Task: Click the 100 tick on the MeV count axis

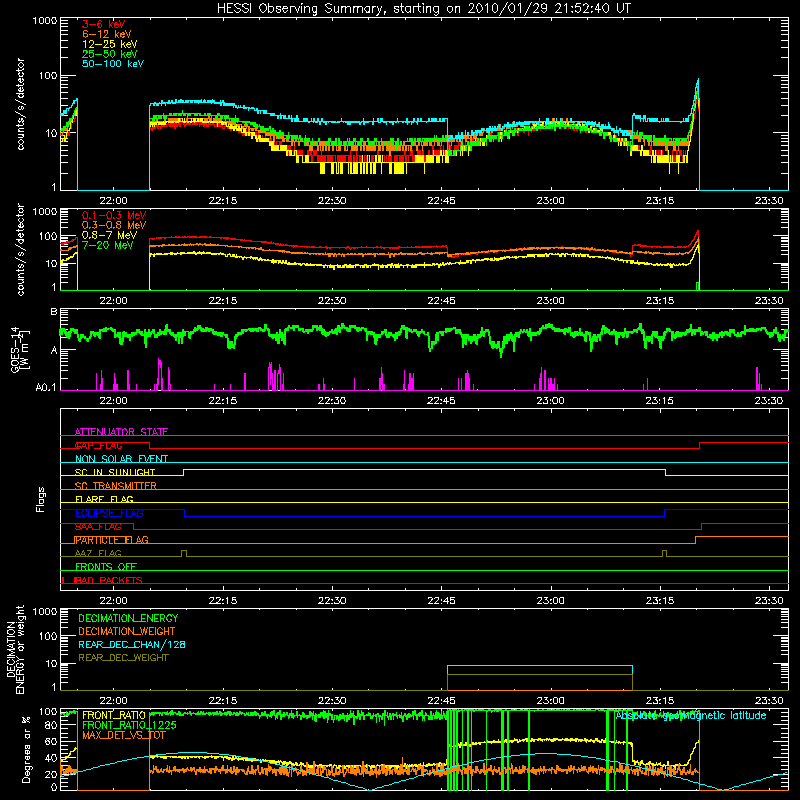Action: 47,236
